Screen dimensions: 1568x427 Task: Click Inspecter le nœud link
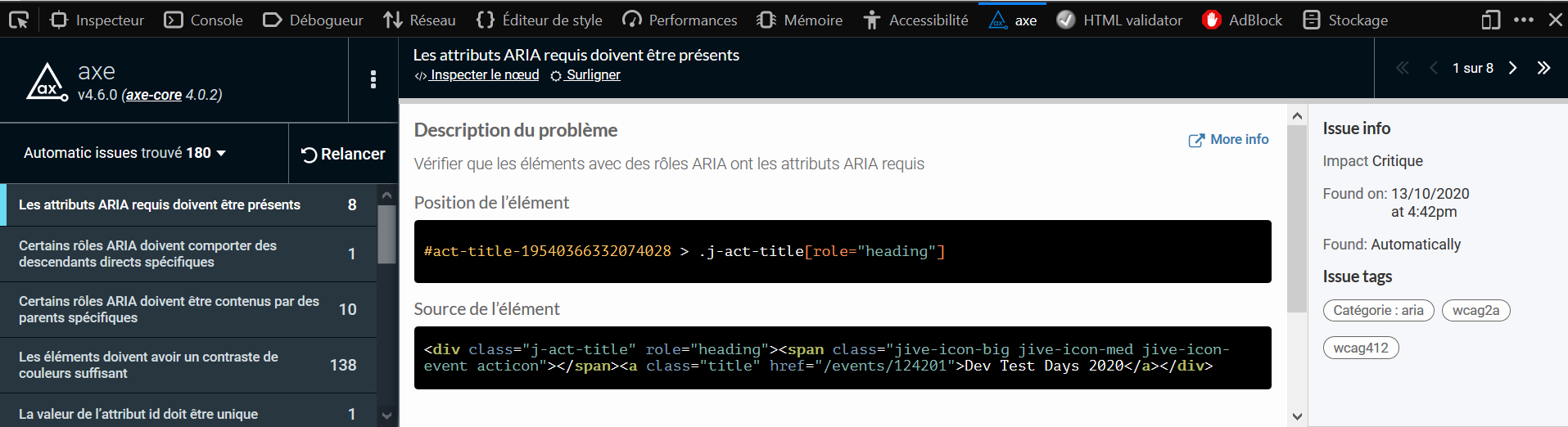(477, 75)
